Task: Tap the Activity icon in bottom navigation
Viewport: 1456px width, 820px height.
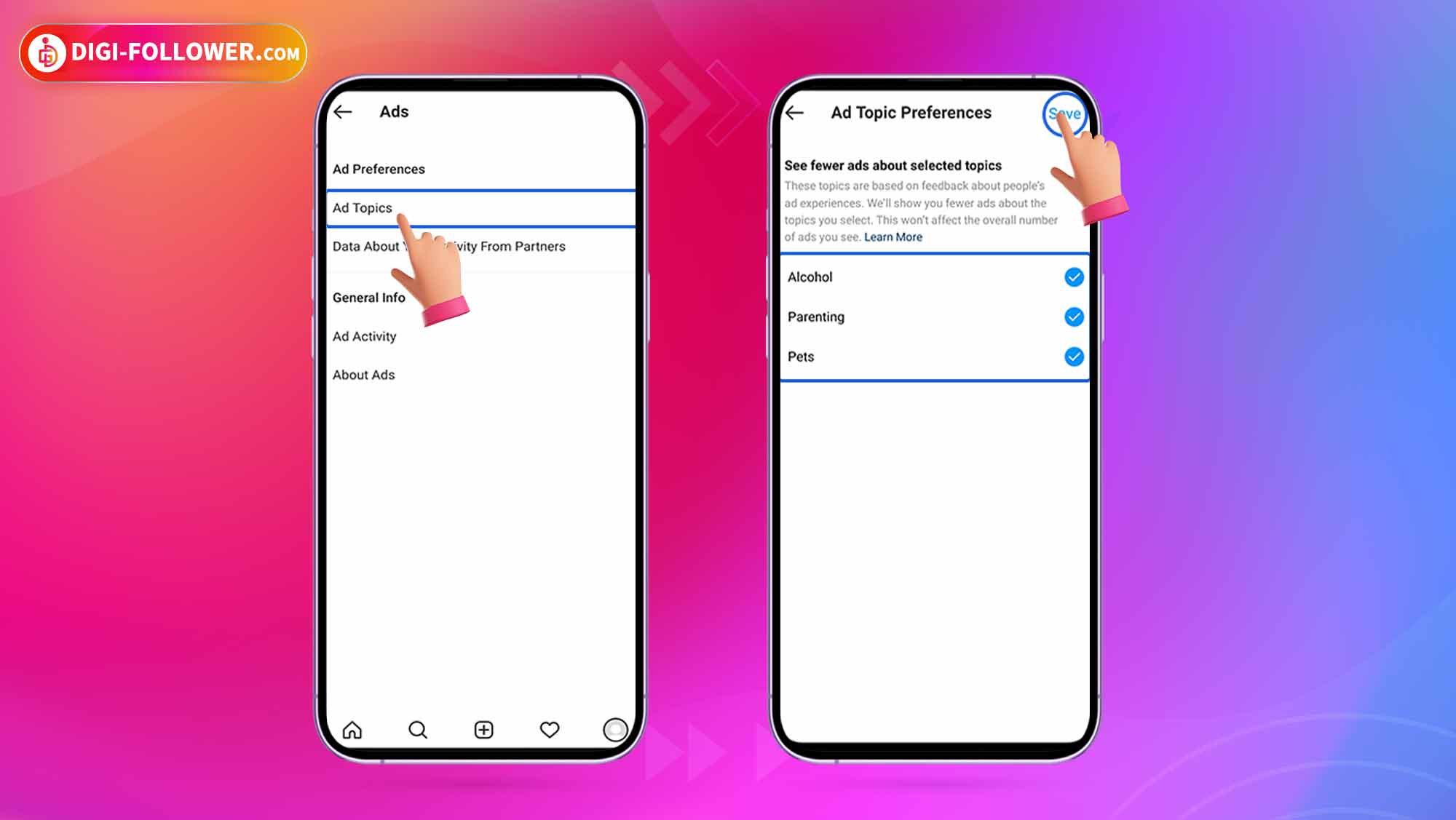Action: (548, 729)
